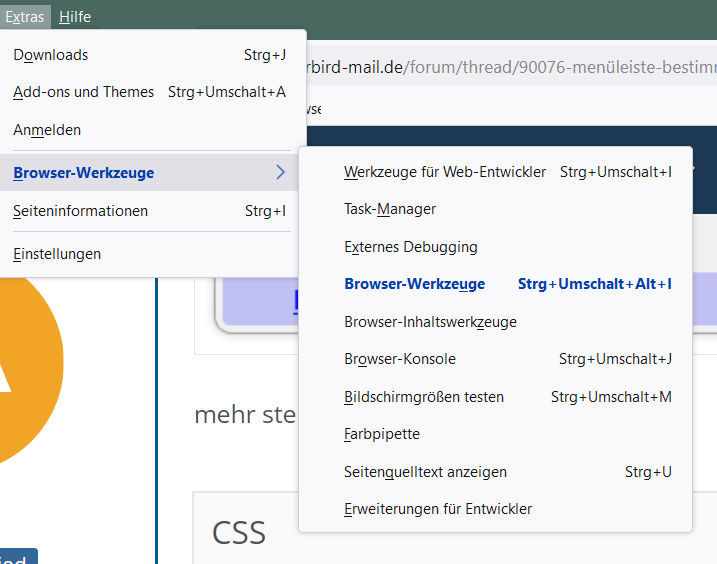Select Bildschirmgrößen testen

[x=424, y=397]
